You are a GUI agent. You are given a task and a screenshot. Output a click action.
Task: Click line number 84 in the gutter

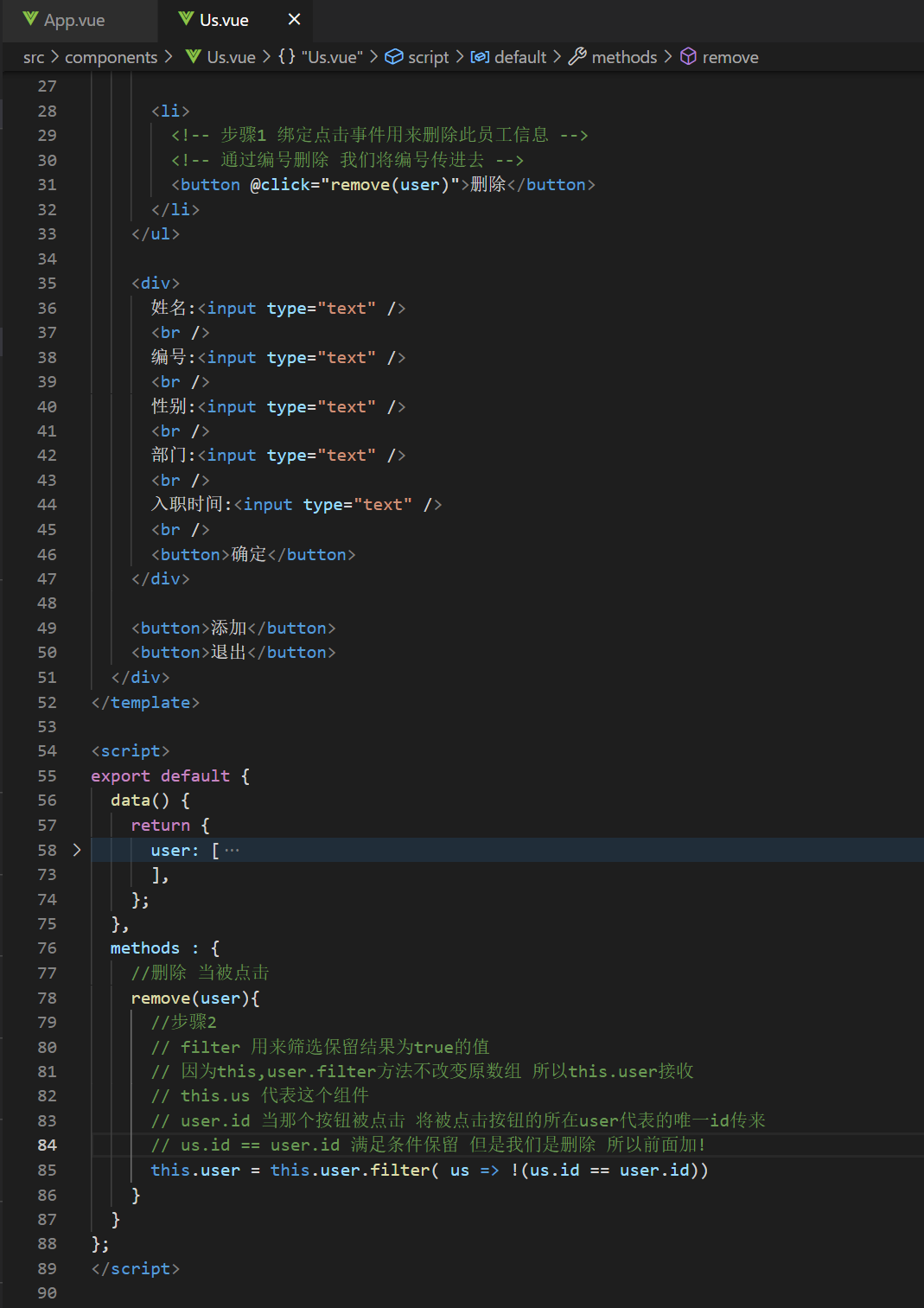(47, 1145)
